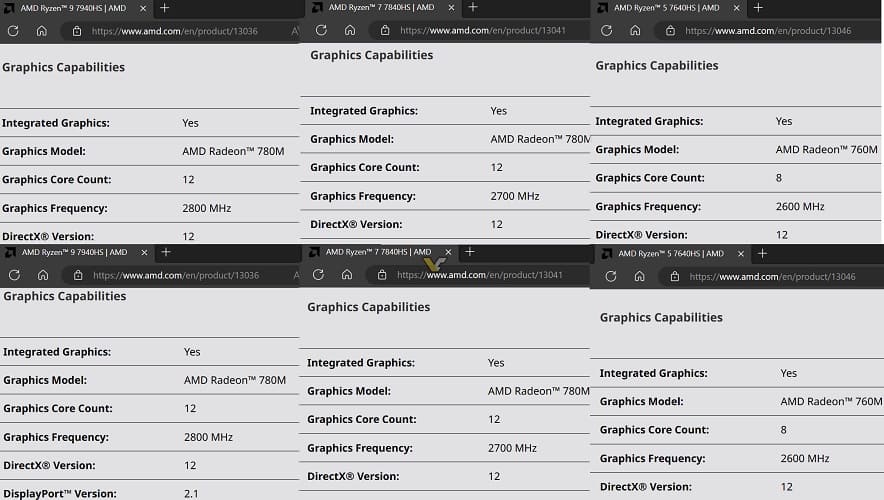The image size is (884, 500).
Task: View site info lock in bottom-left Ryzen 9 window
Action: [x=78, y=275]
